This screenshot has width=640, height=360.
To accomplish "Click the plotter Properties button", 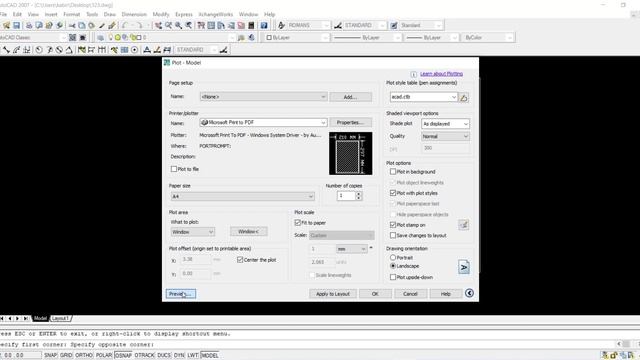I will [x=351, y=122].
